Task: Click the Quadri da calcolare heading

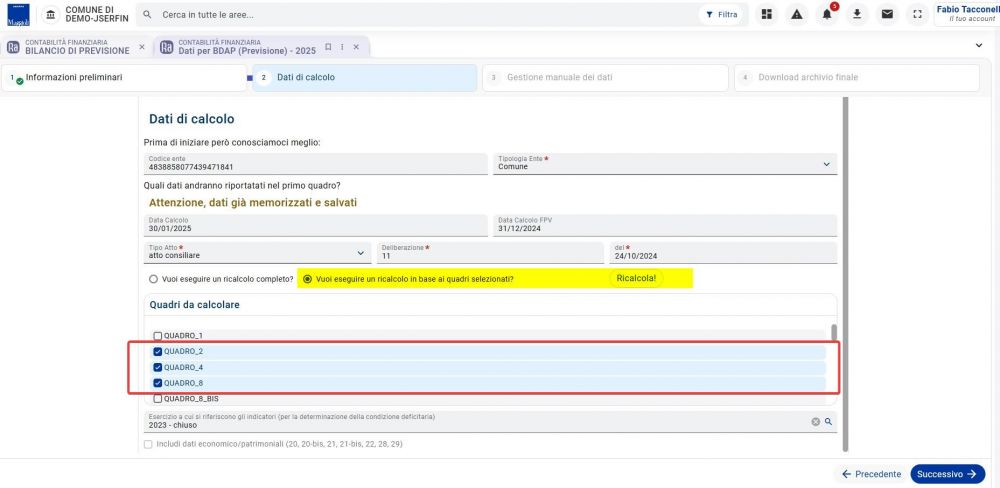Action: click(195, 305)
